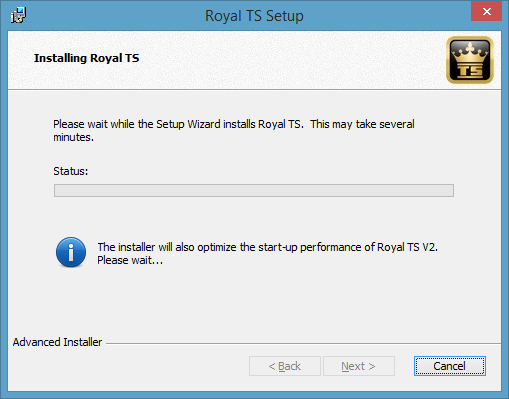The width and height of the screenshot is (509, 399).
Task: Click the empty gray area below info notice
Action: [254, 302]
